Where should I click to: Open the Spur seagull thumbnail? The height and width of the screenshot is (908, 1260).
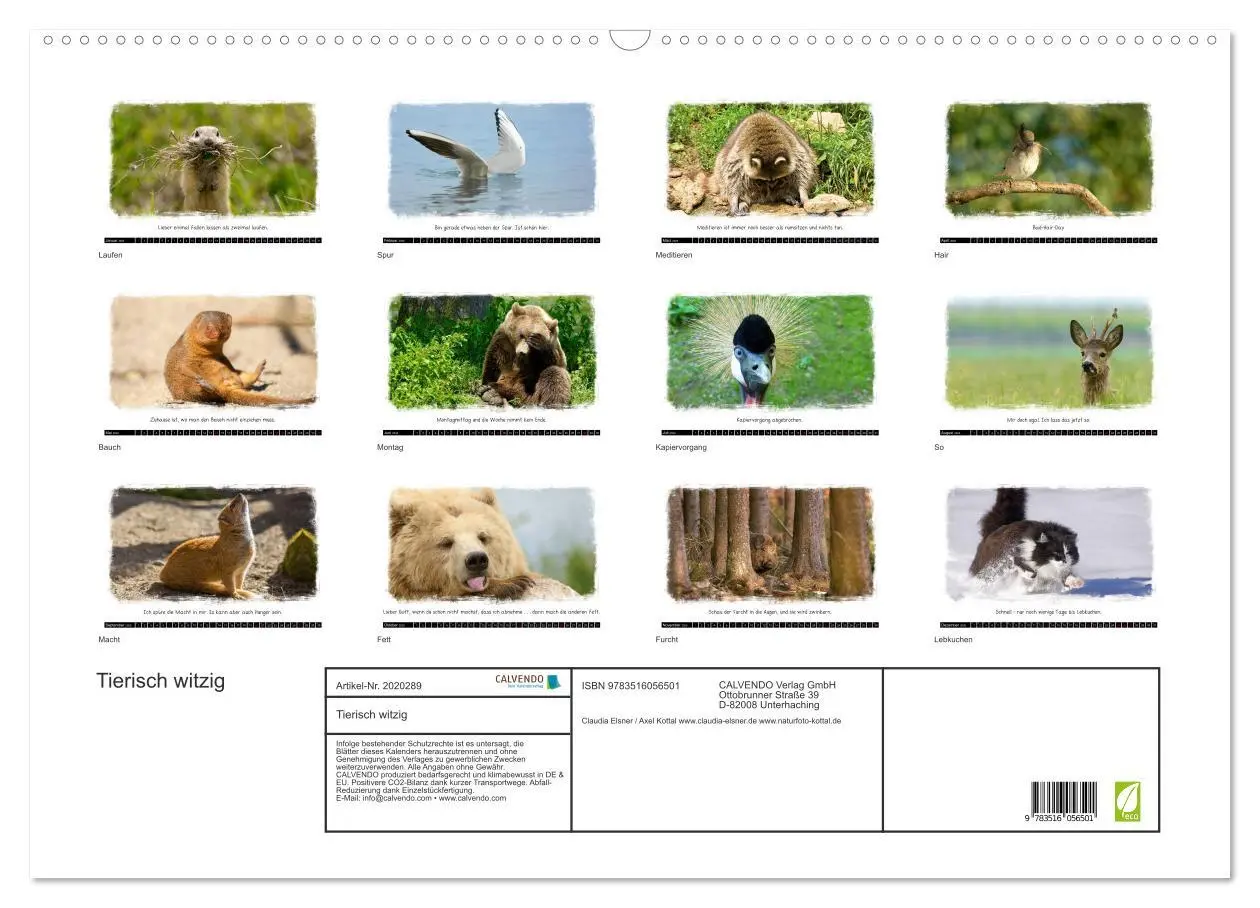pos(490,160)
